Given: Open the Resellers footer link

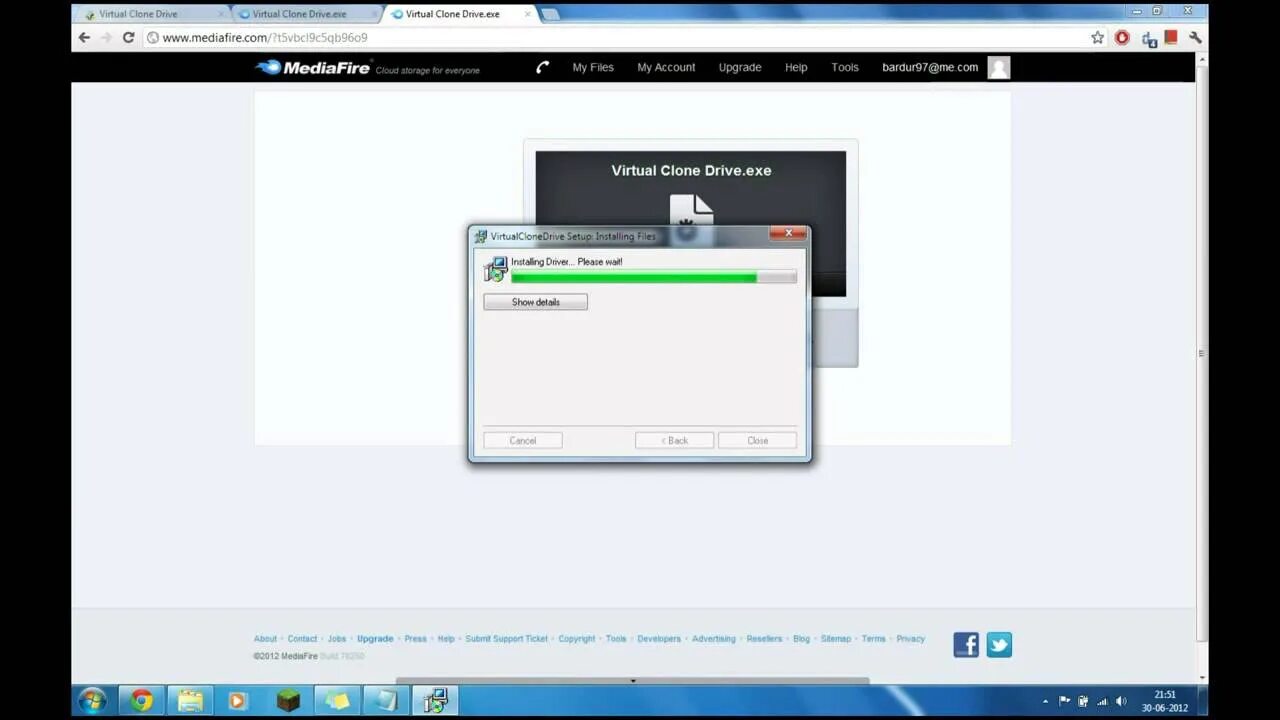Looking at the screenshot, I should (764, 638).
